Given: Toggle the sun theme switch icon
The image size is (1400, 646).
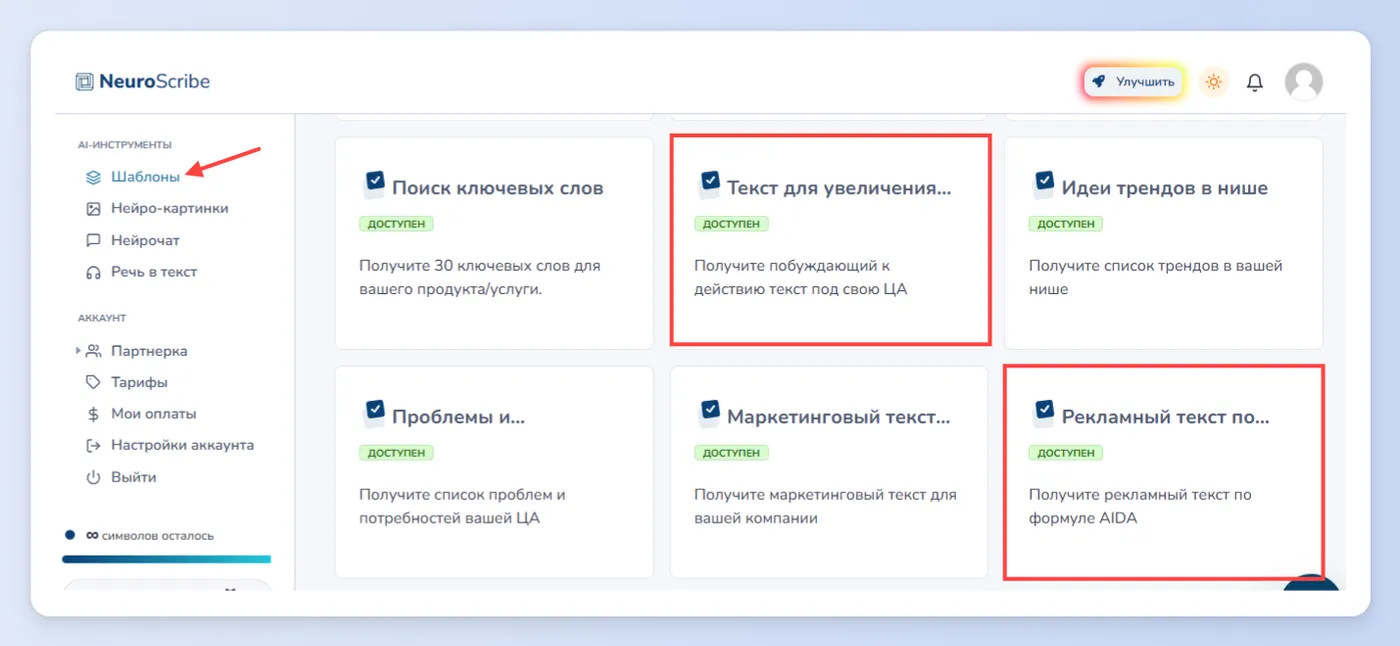Looking at the screenshot, I should click(x=1213, y=82).
